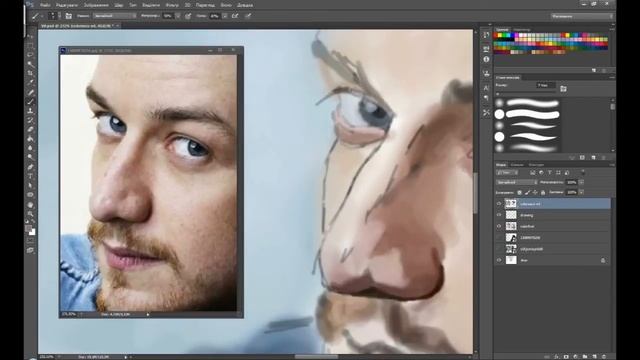Open the layer opacity slider arrow
640x360 pixels.
pyautogui.click(x=581, y=182)
